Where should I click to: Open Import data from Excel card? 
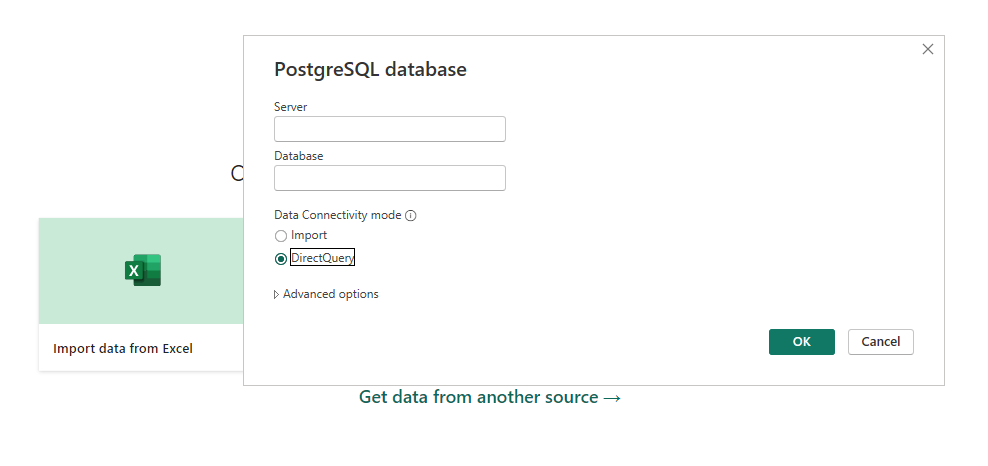[x=141, y=294]
